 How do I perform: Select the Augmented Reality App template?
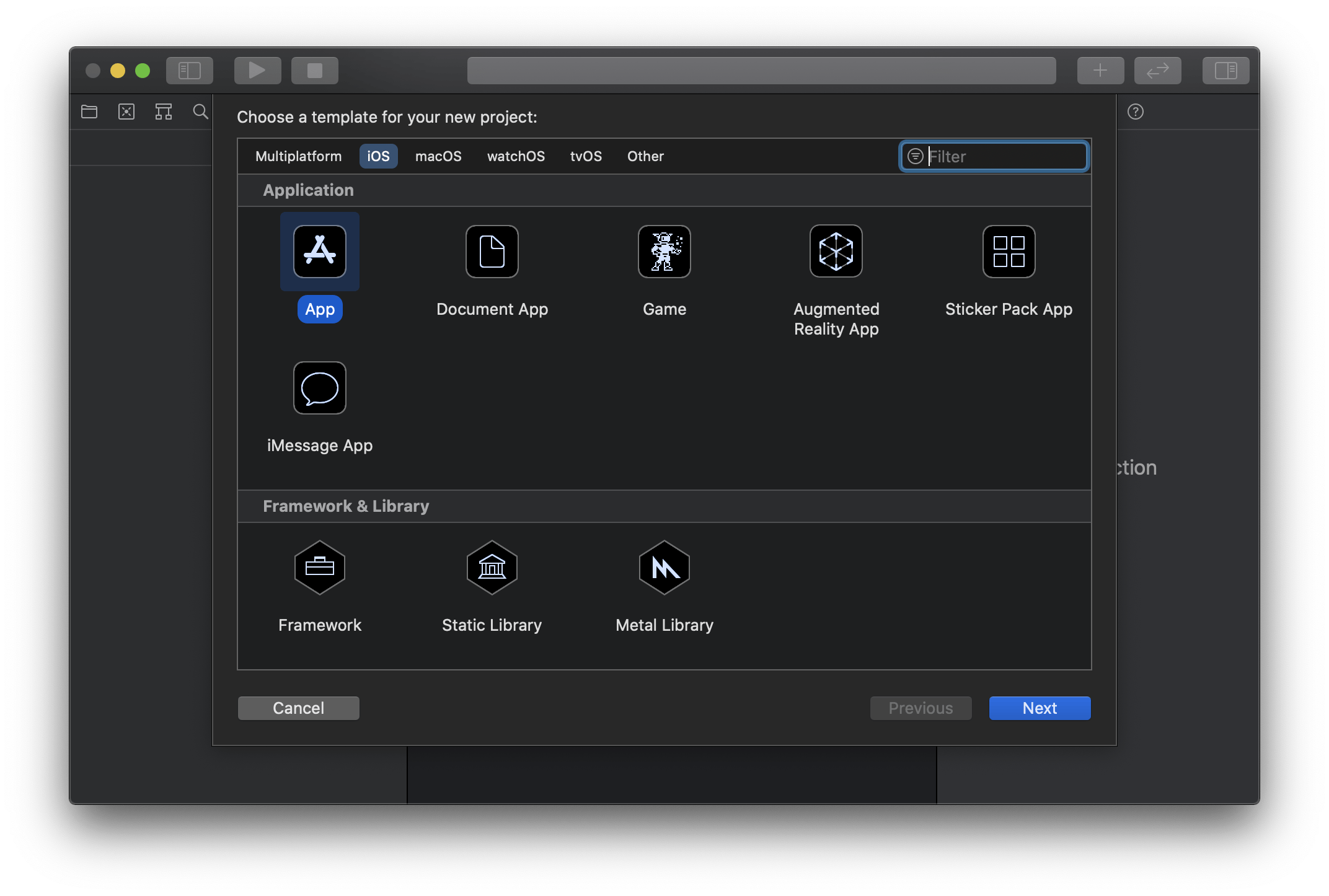(x=836, y=252)
